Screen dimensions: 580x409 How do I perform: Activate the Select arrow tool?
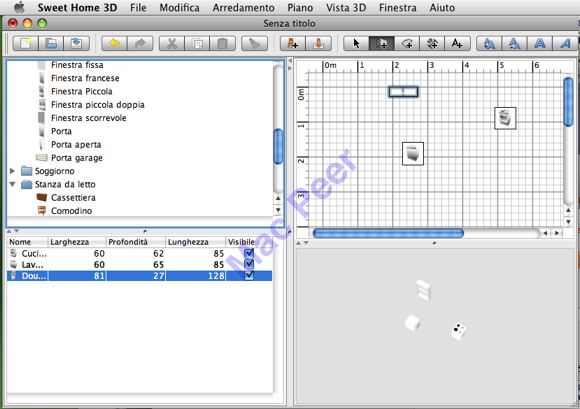click(x=356, y=44)
